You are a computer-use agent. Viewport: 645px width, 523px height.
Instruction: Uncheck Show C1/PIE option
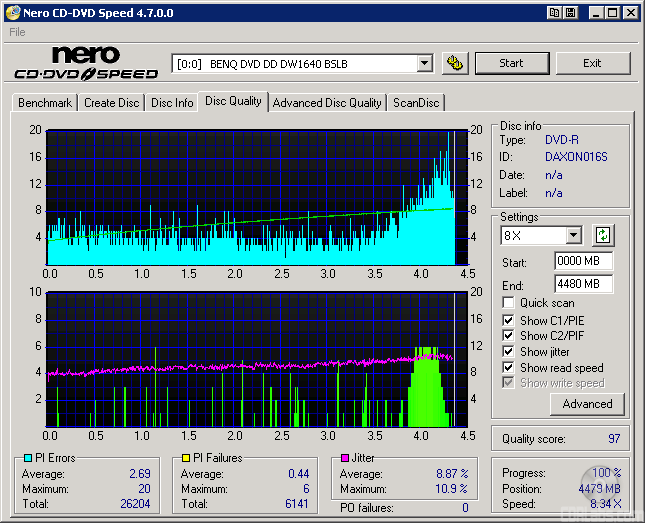[x=509, y=320]
